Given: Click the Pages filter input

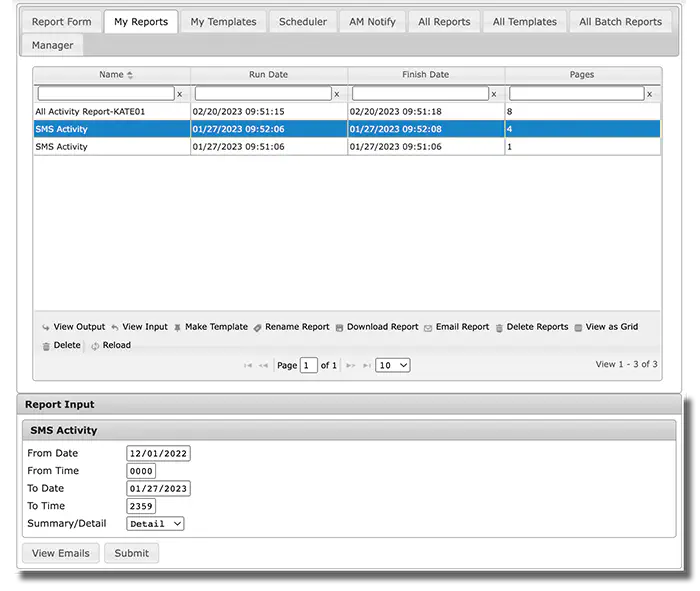Looking at the screenshot, I should (x=577, y=94).
